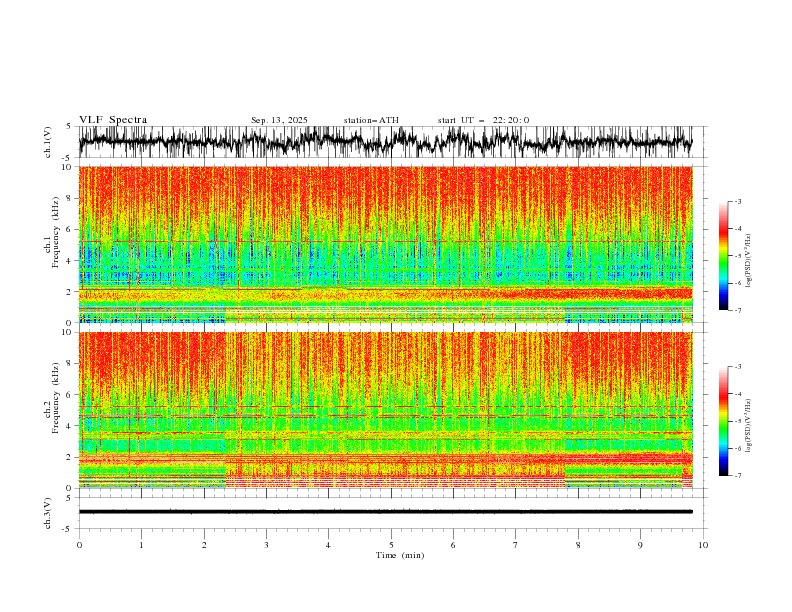Select the "start UT = 22:20:0" text

pos(483,120)
